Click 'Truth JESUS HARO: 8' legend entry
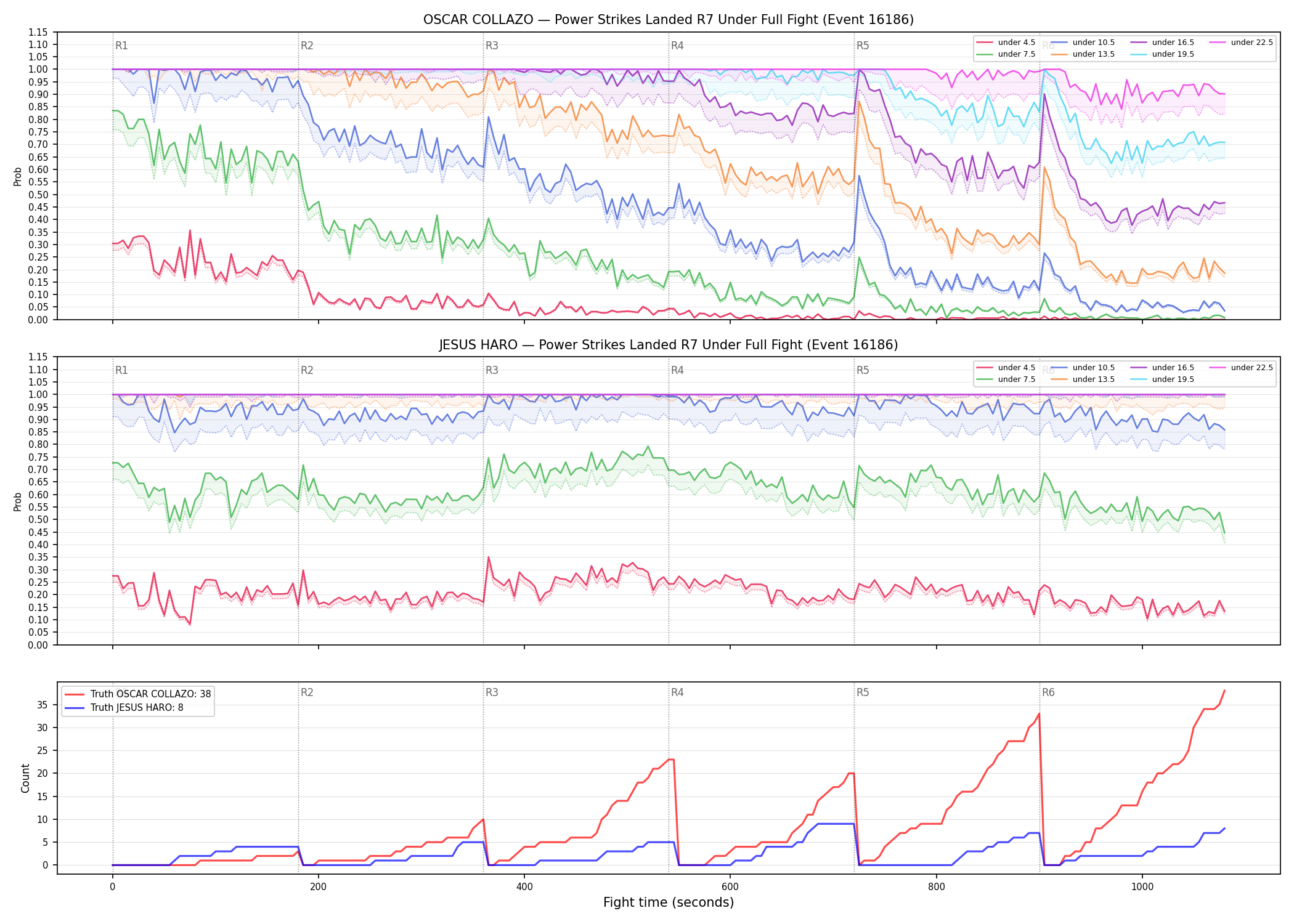The height and width of the screenshot is (924, 1294). tap(124, 708)
